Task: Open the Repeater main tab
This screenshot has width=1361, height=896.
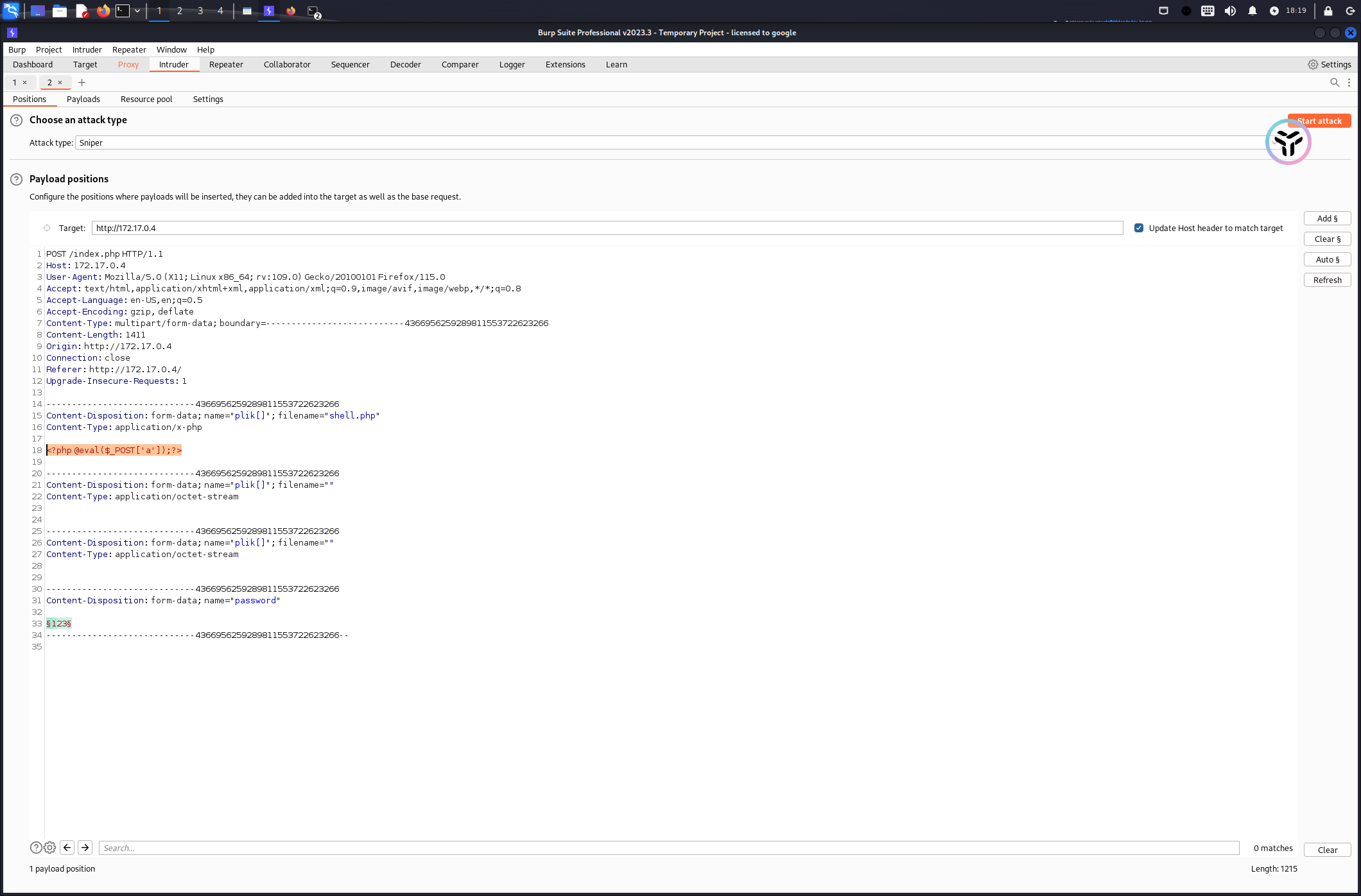Action: pos(226,64)
